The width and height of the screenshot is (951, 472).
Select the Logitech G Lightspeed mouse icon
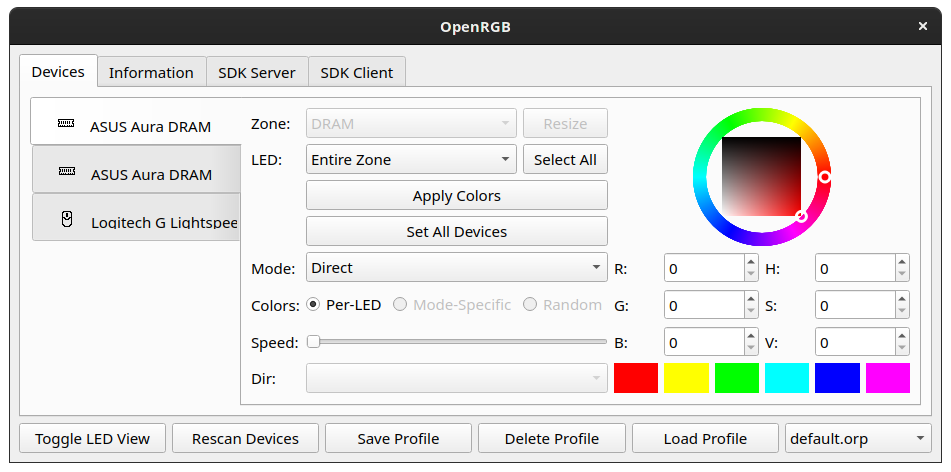click(x=67, y=219)
